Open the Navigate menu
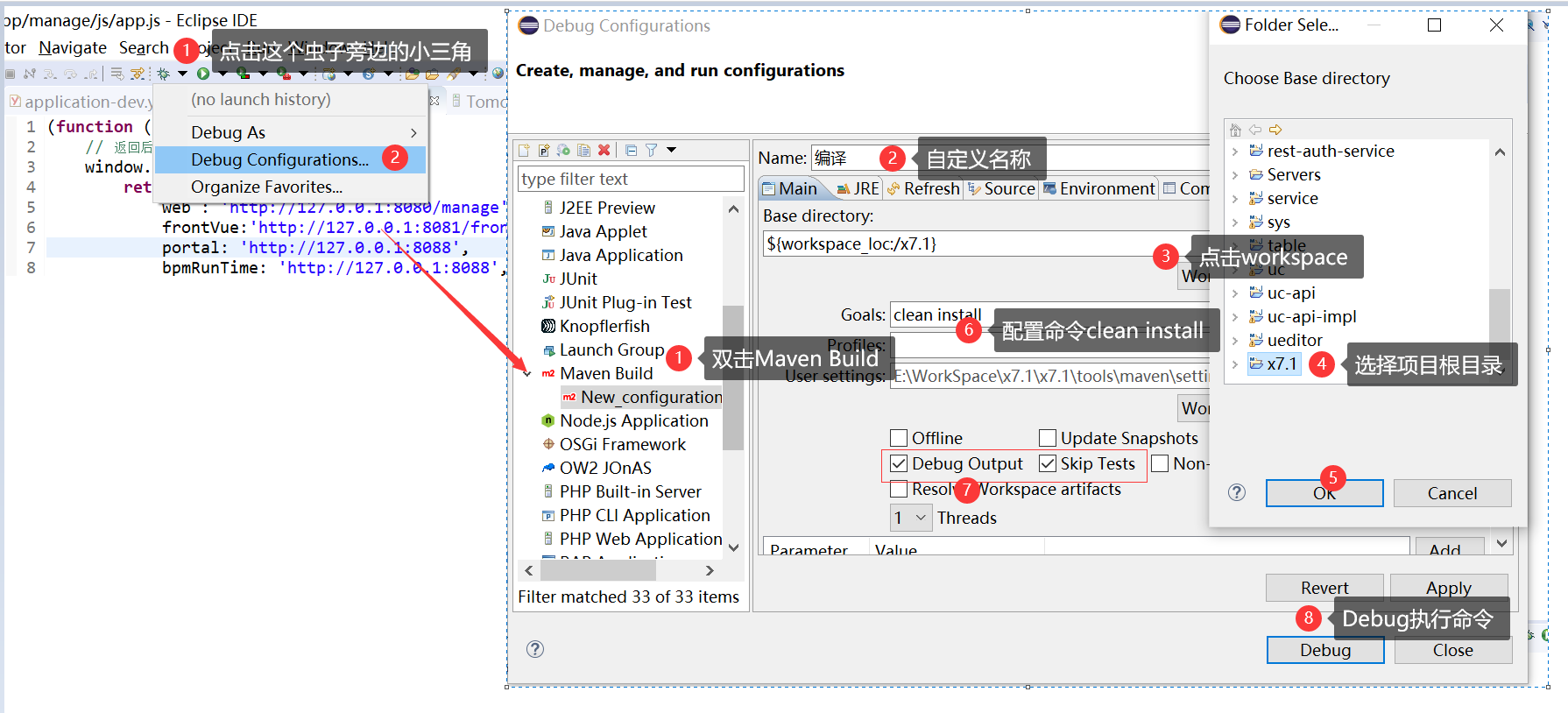 click(73, 48)
